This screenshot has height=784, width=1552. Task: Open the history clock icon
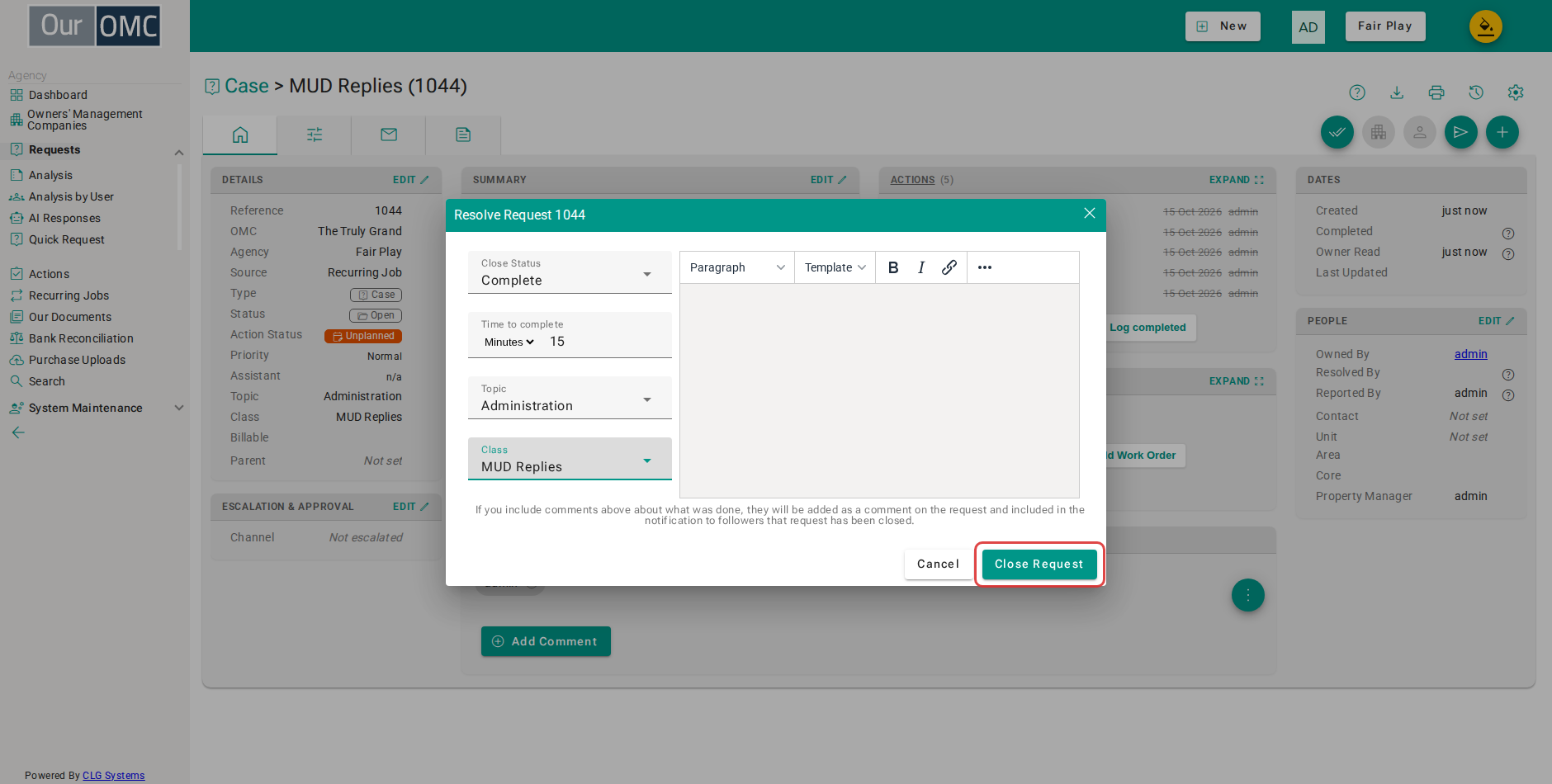pos(1476,92)
